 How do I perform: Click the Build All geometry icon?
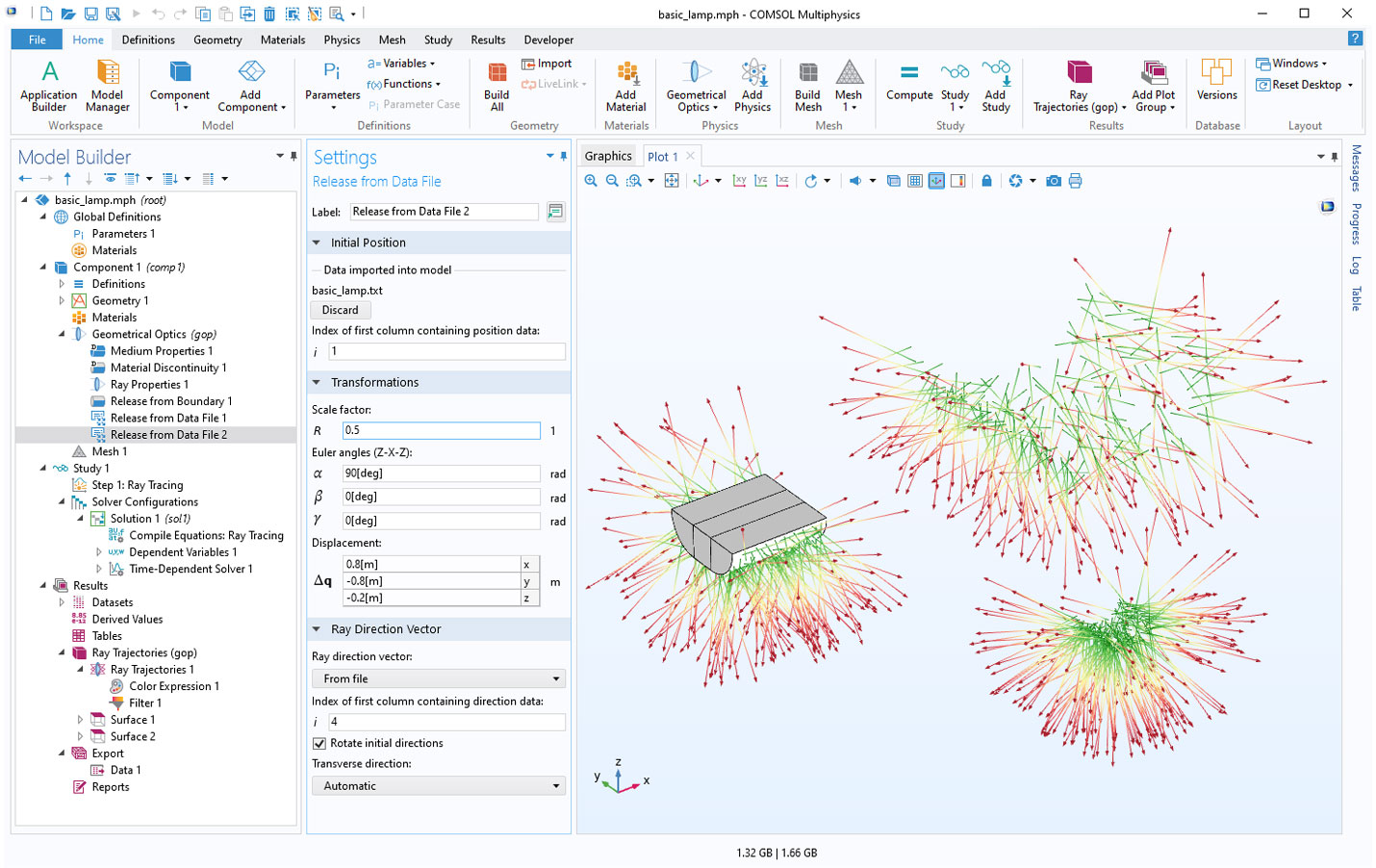tap(497, 85)
